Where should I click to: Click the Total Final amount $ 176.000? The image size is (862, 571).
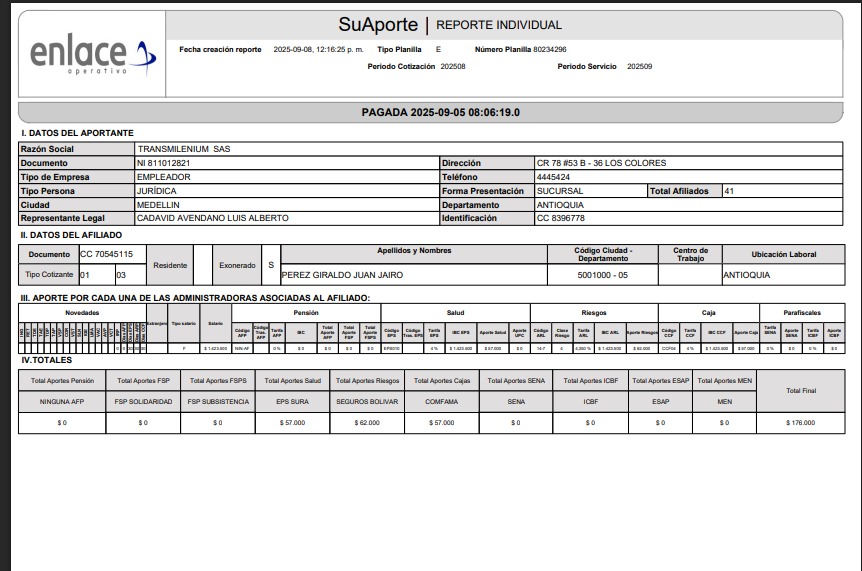click(800, 423)
